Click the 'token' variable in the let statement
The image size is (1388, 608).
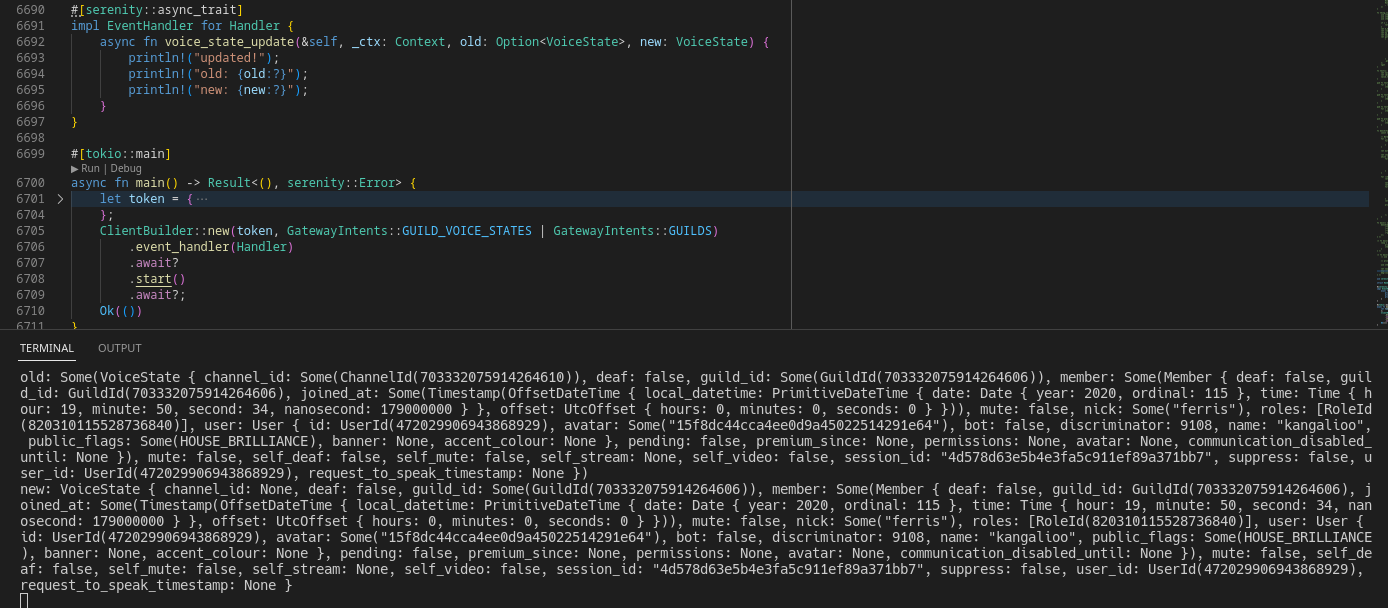[x=146, y=199]
